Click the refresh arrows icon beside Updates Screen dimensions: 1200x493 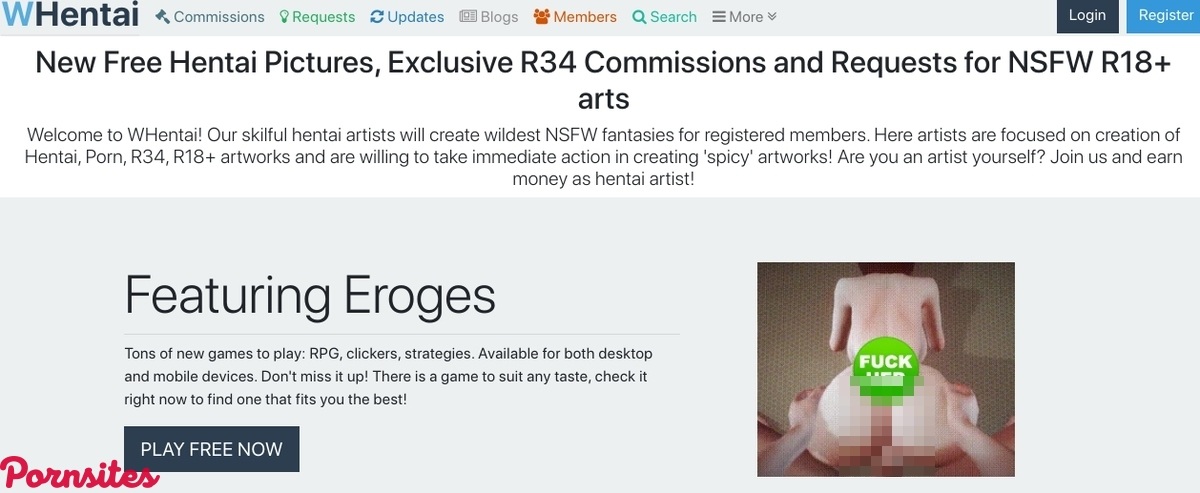[x=377, y=17]
